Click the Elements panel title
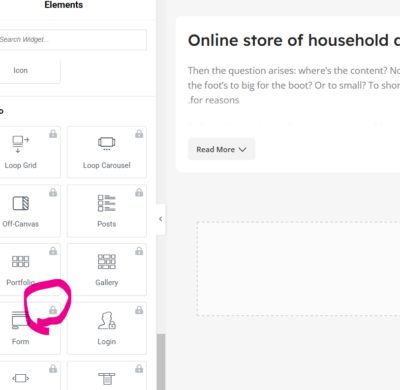This screenshot has width=400, height=390. (64, 5)
